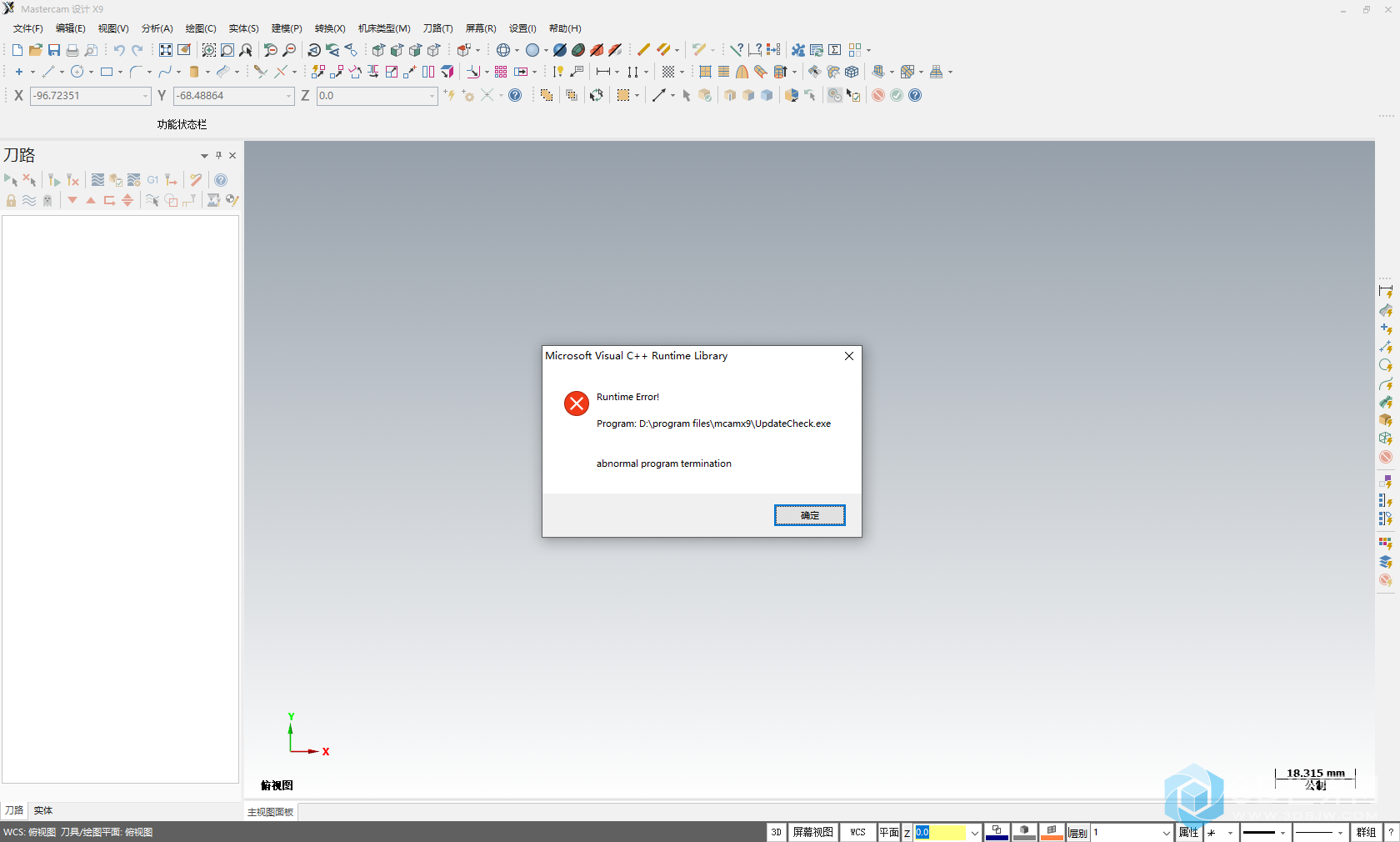The width and height of the screenshot is (1400, 842).
Task: Open the 文件(F) menu
Action: coord(27,28)
